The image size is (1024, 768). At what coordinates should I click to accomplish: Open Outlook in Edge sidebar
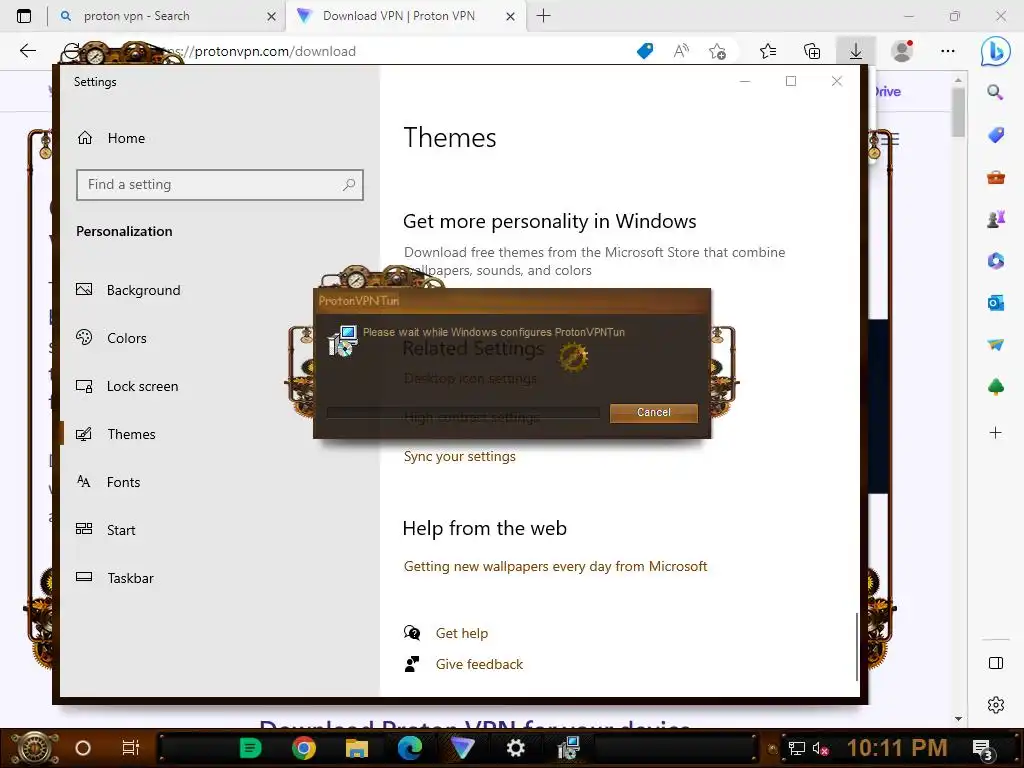995,302
